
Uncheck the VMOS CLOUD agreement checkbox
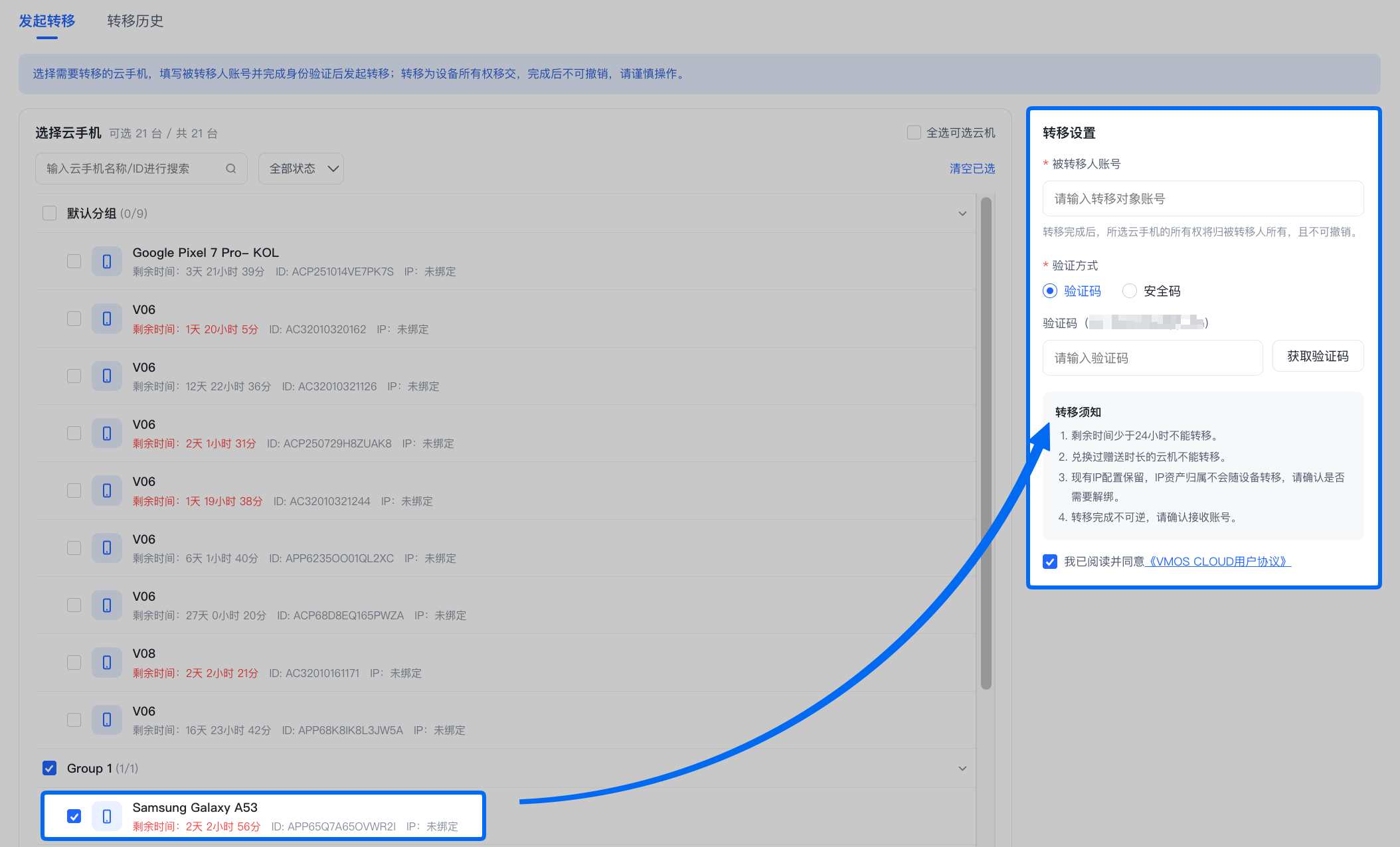coord(1050,562)
